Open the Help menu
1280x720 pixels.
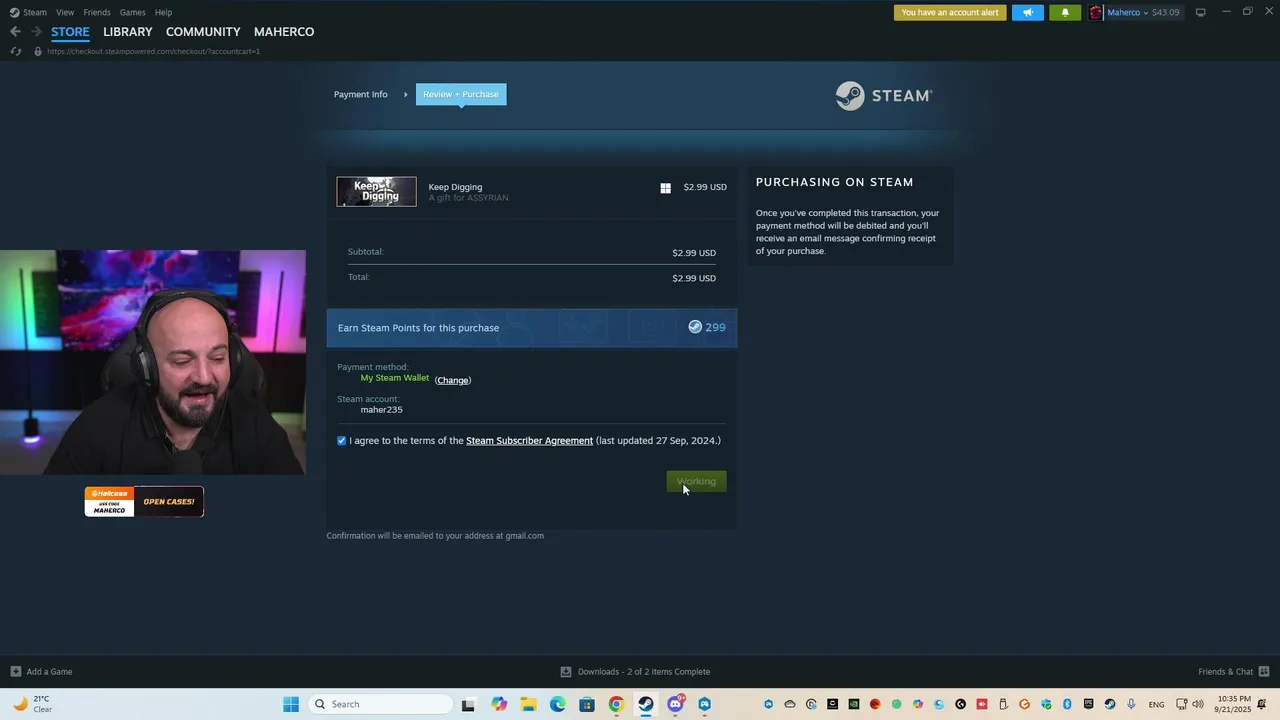click(163, 12)
